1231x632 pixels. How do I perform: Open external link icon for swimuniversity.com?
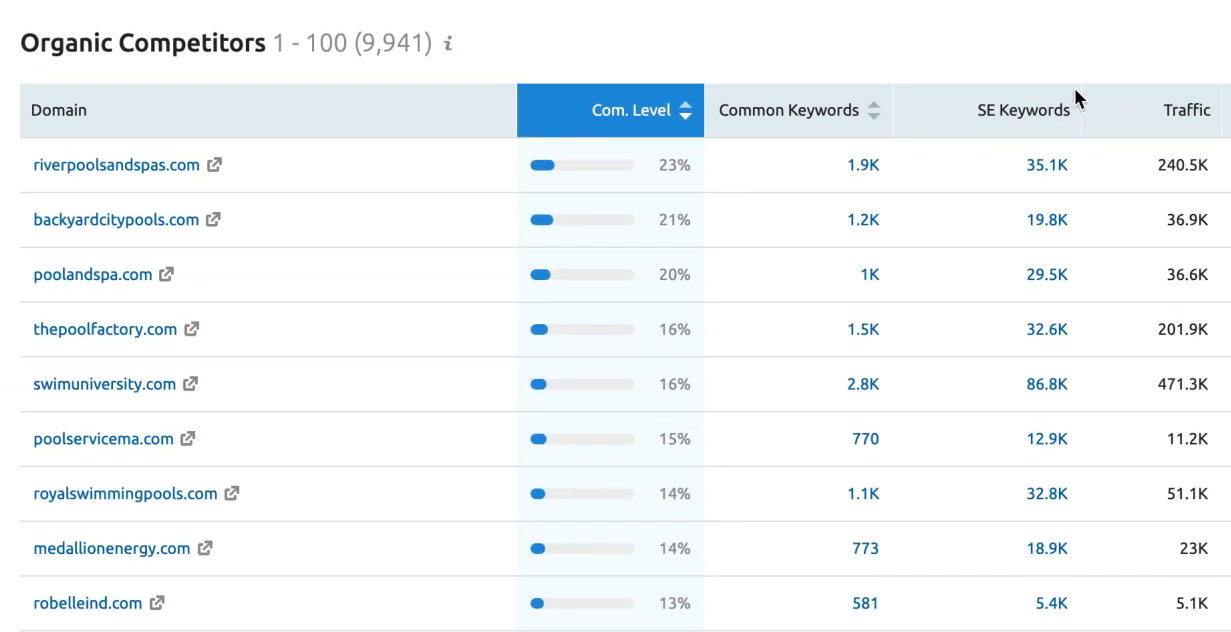pyautogui.click(x=190, y=384)
